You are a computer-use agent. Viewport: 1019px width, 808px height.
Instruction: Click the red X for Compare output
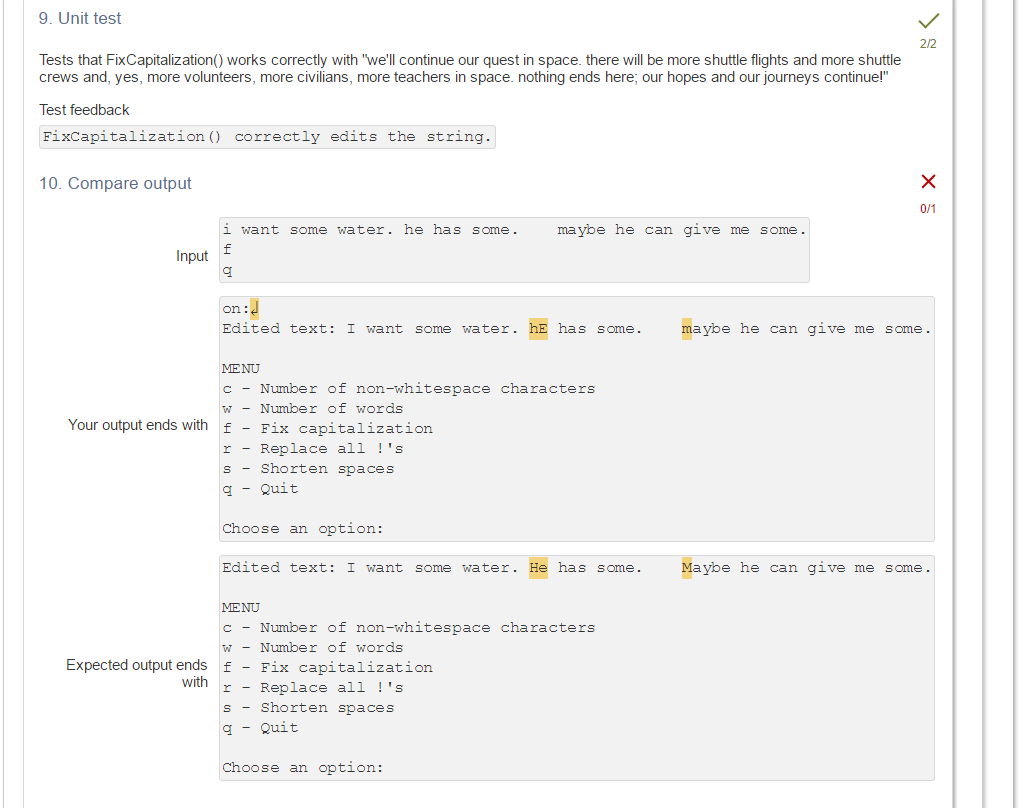928,183
